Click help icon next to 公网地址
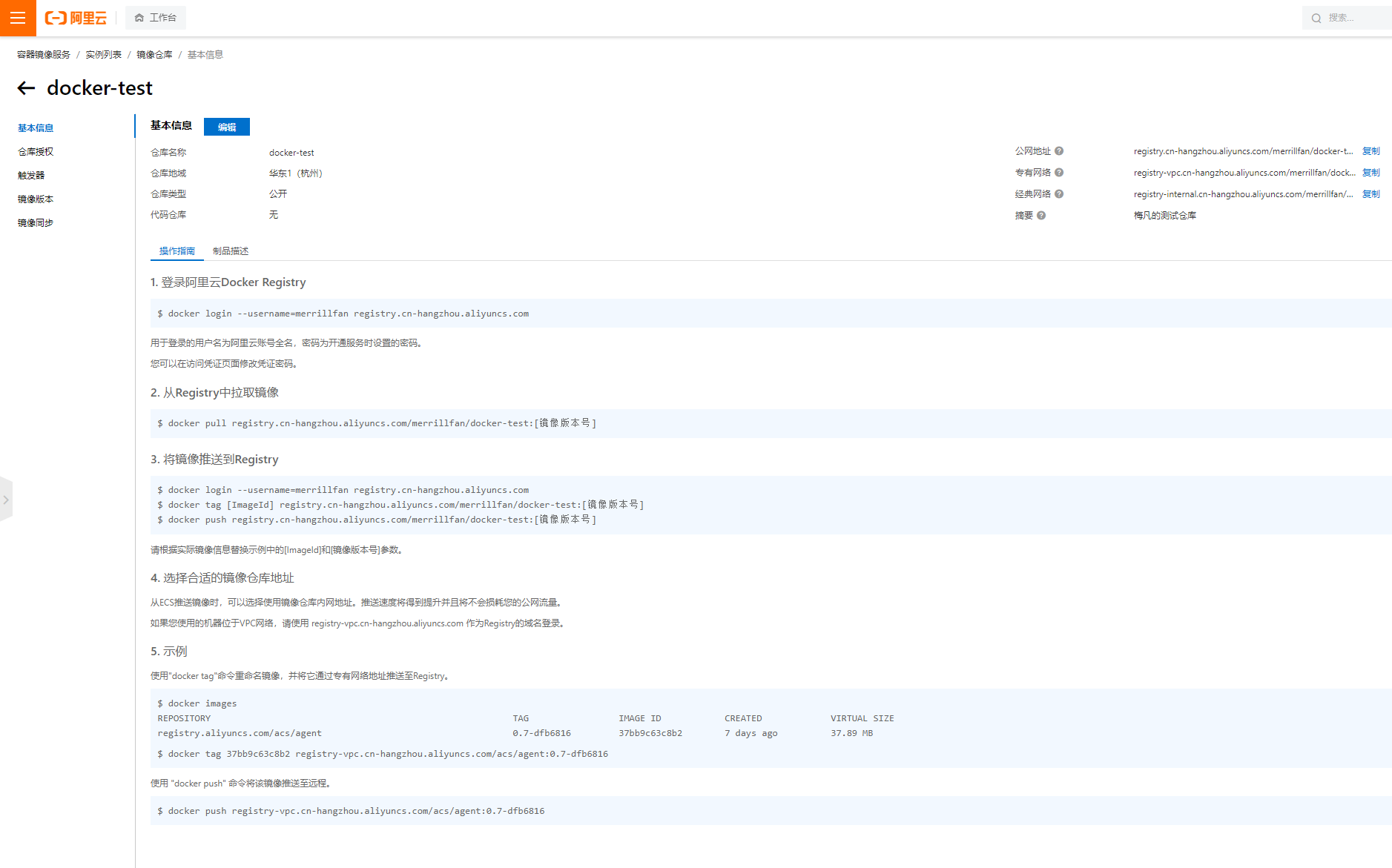The image size is (1392, 868). (1059, 151)
